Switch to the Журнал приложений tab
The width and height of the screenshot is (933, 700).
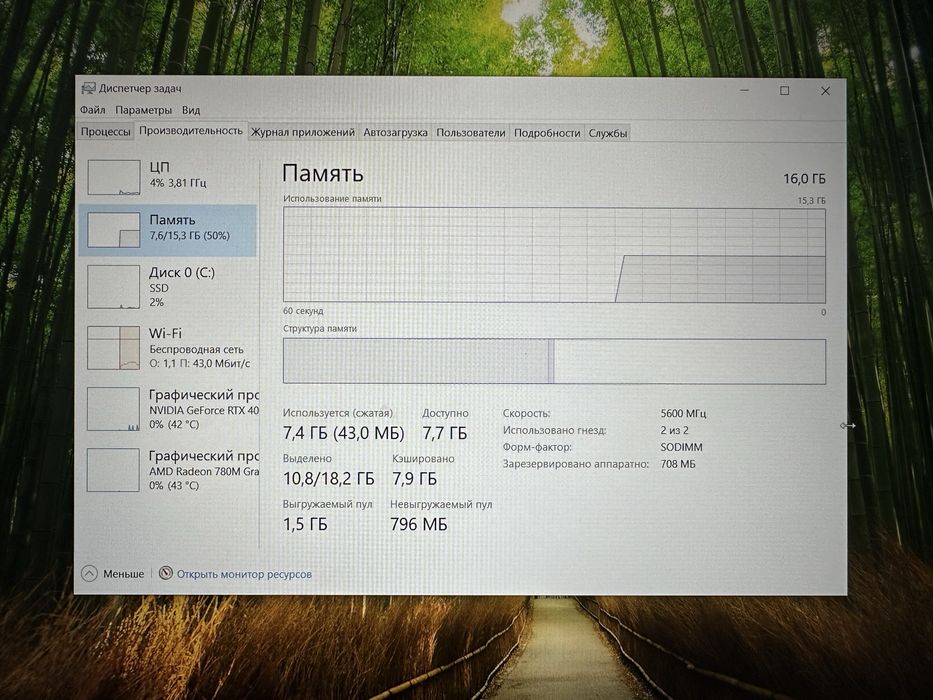(303, 132)
